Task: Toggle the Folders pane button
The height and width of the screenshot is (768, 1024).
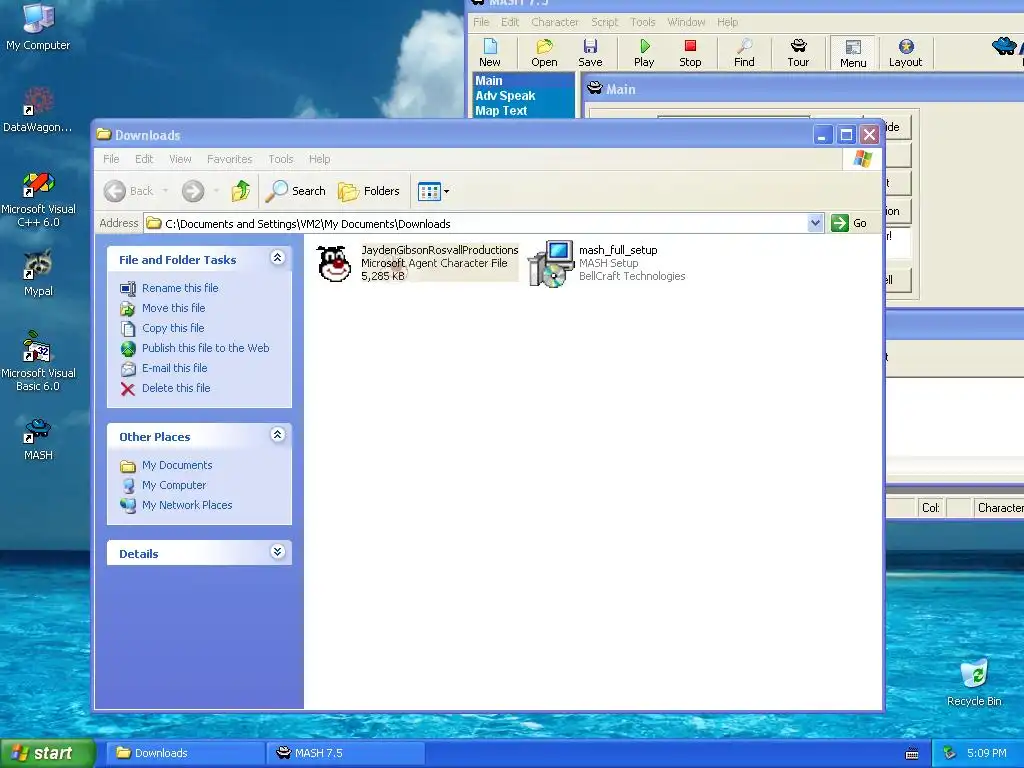Action: 369,191
